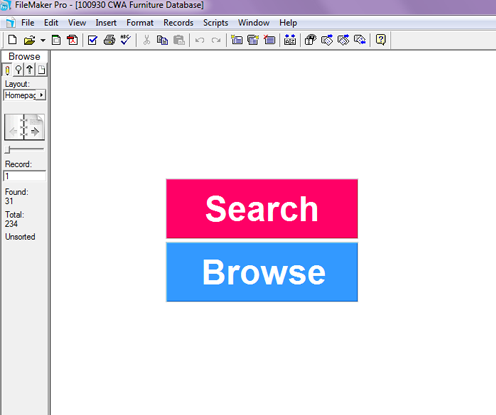Click the New Record toolbar icon
This screenshot has height=415, width=496.
(237, 40)
